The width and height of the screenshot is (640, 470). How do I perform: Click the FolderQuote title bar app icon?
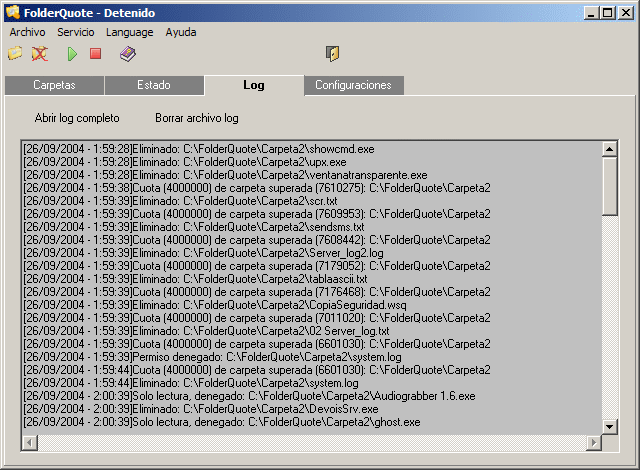13,12
